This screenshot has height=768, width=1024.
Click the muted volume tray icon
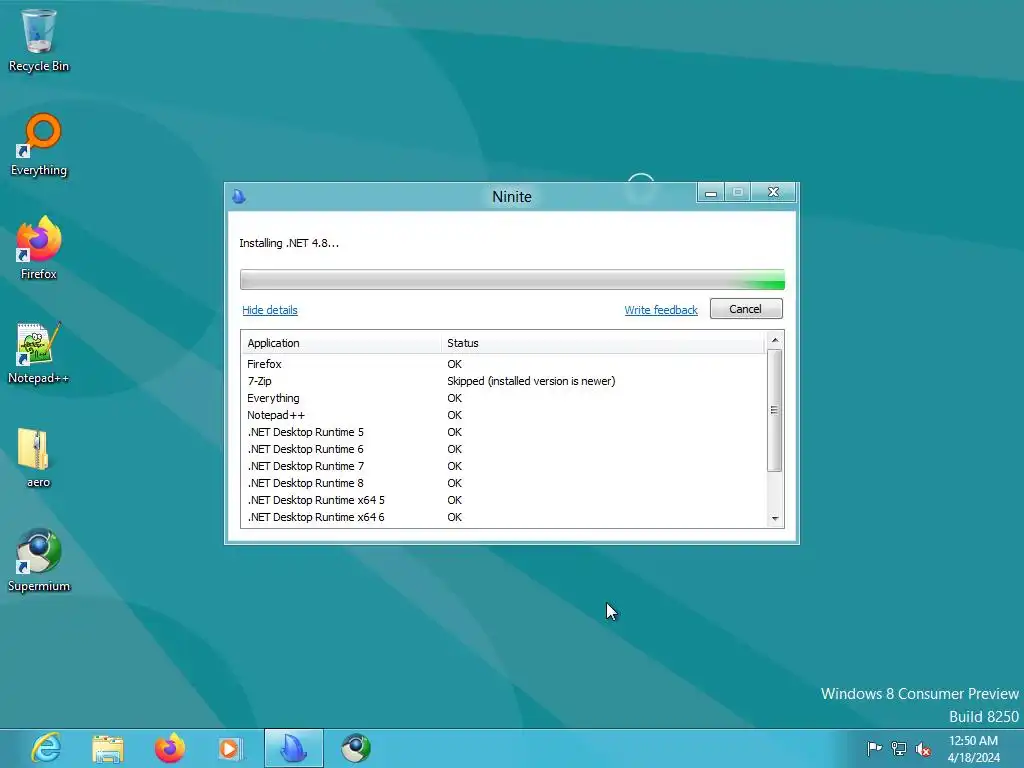[923, 748]
